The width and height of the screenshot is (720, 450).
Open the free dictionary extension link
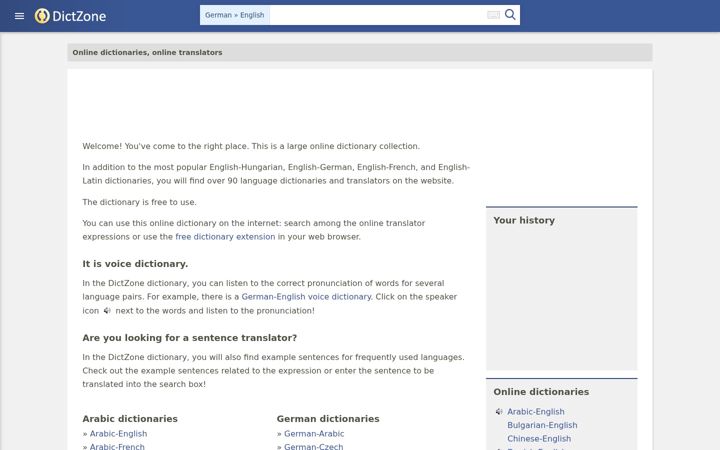coord(225,237)
